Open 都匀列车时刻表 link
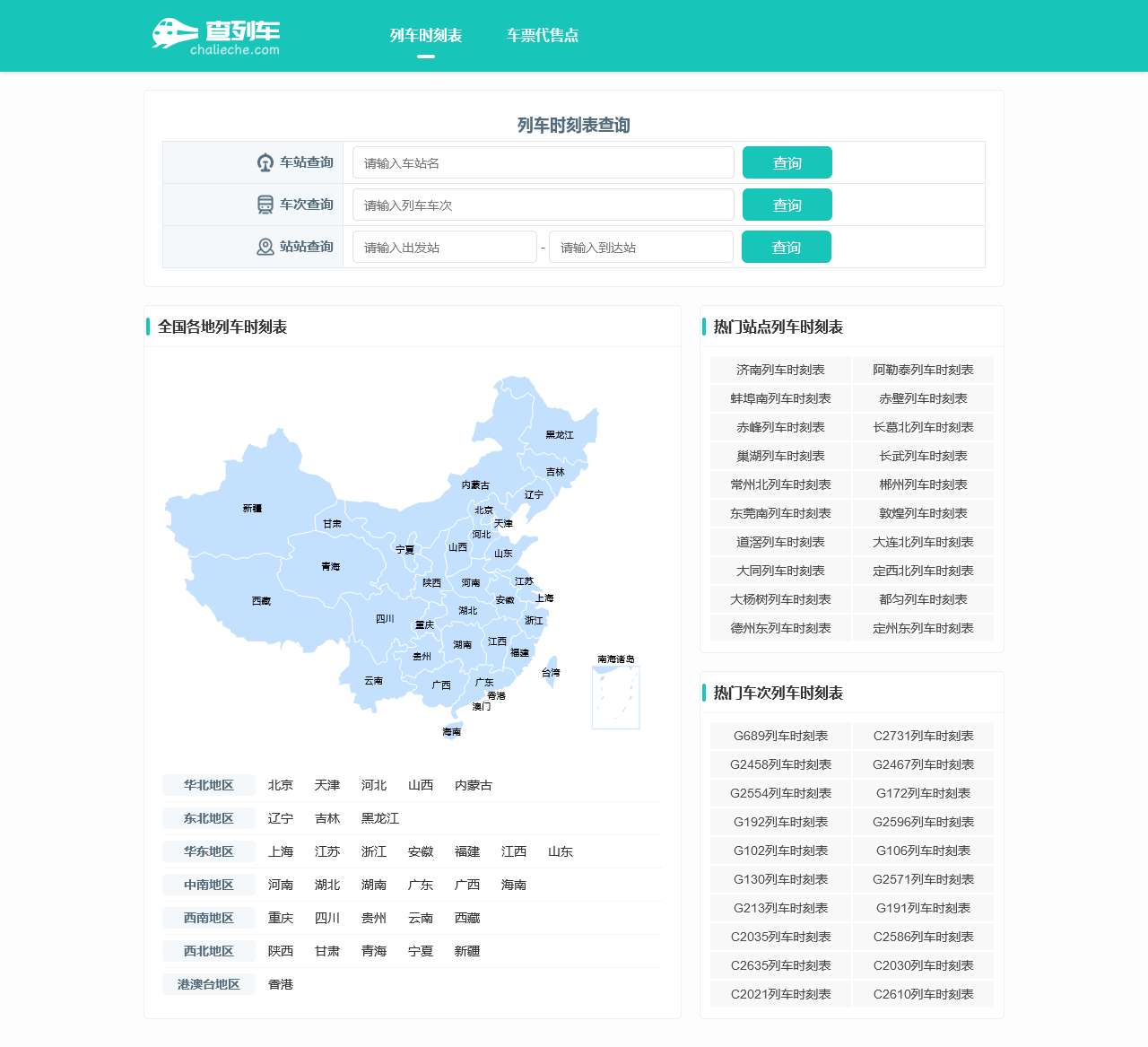 pos(923,599)
